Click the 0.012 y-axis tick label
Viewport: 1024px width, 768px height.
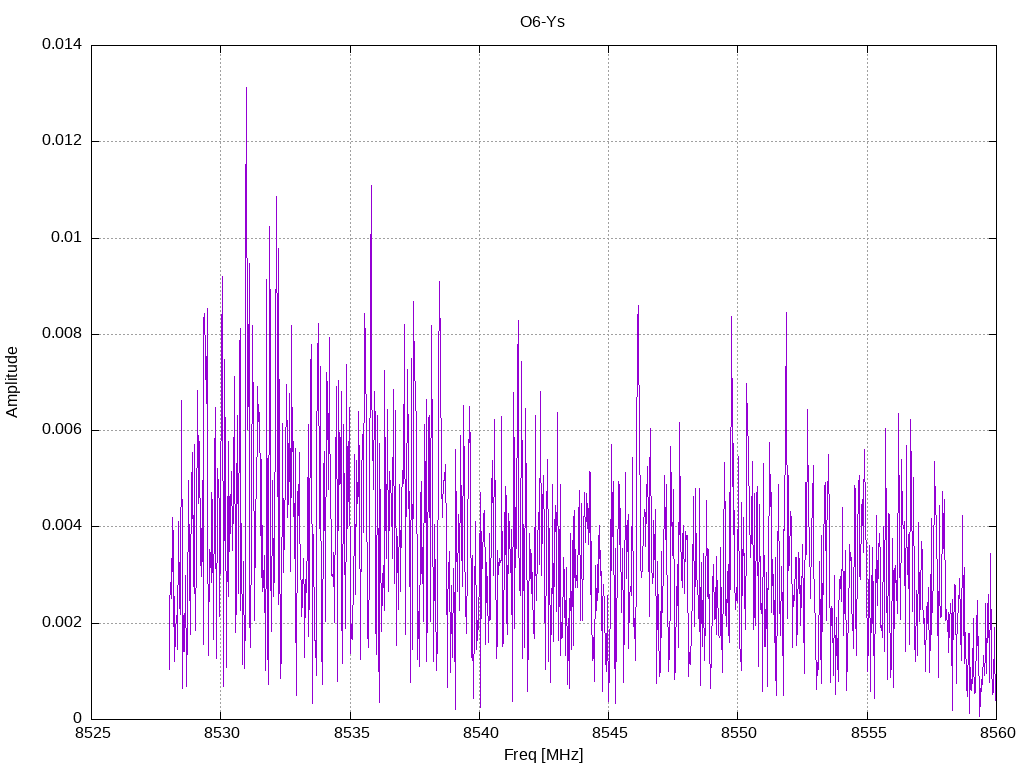click(x=62, y=140)
